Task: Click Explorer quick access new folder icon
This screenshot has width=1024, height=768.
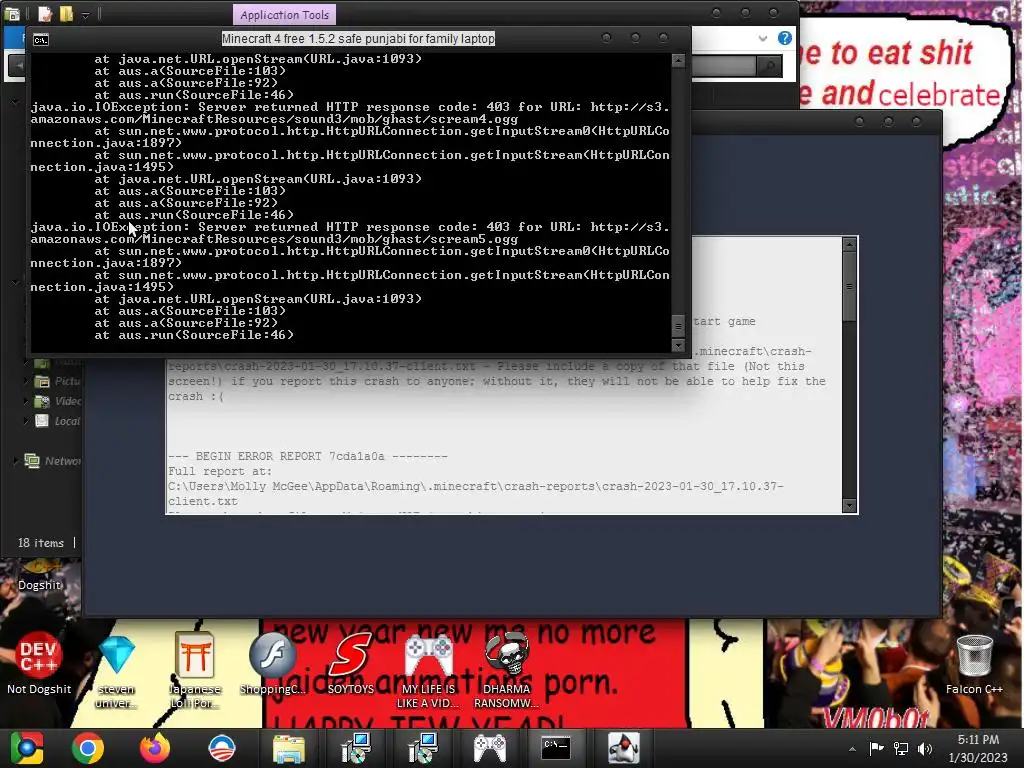Action: pyautogui.click(x=67, y=14)
